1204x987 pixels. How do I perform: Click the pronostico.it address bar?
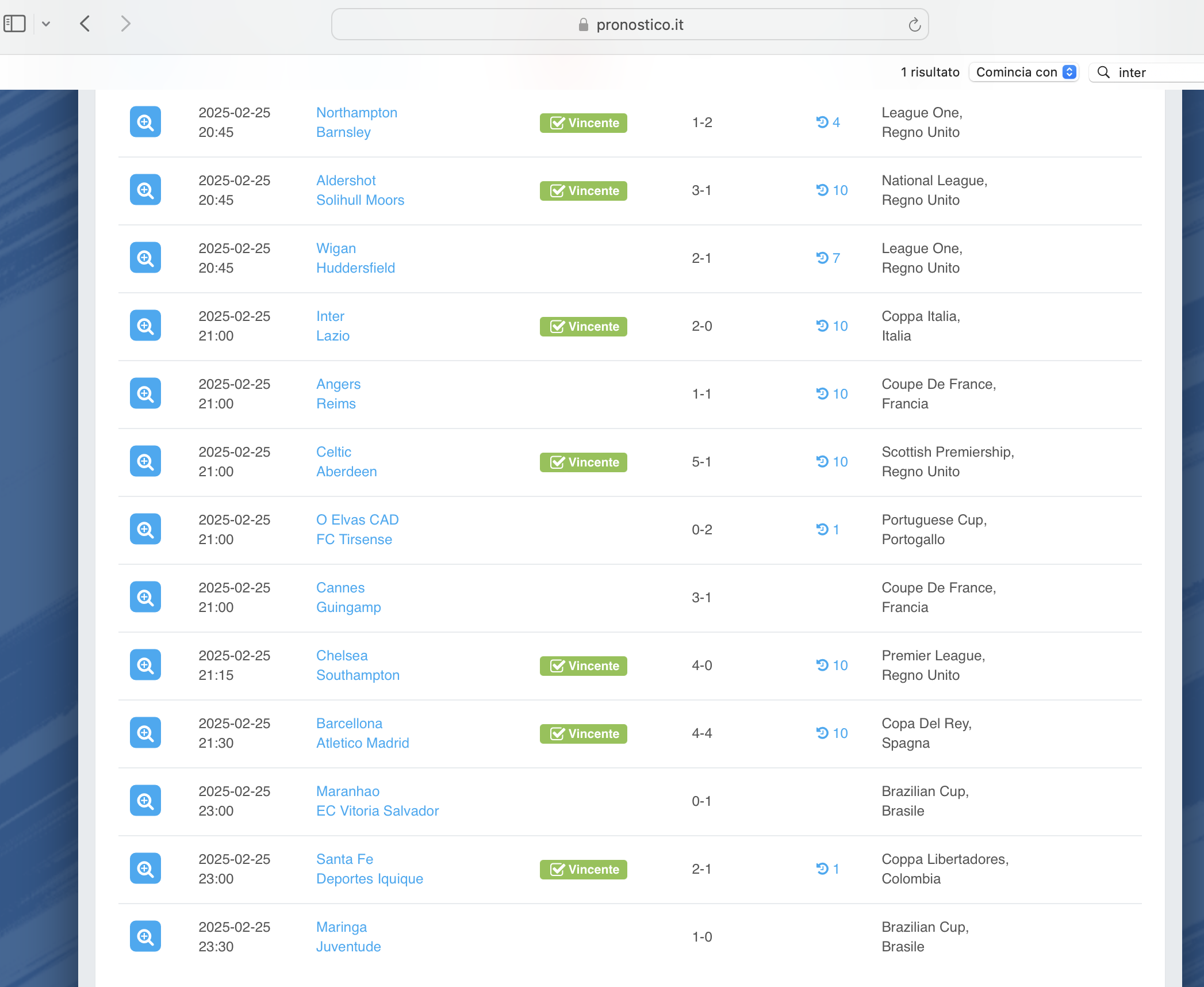click(630, 24)
